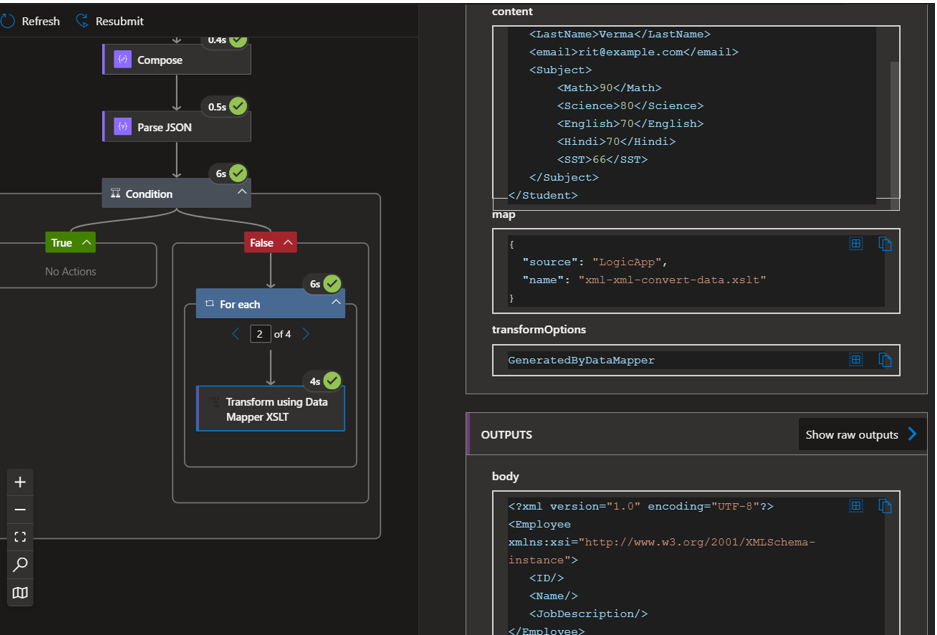Screen dimensions: 937x635
Task: Fit the workflow to view
Action: click(x=20, y=537)
